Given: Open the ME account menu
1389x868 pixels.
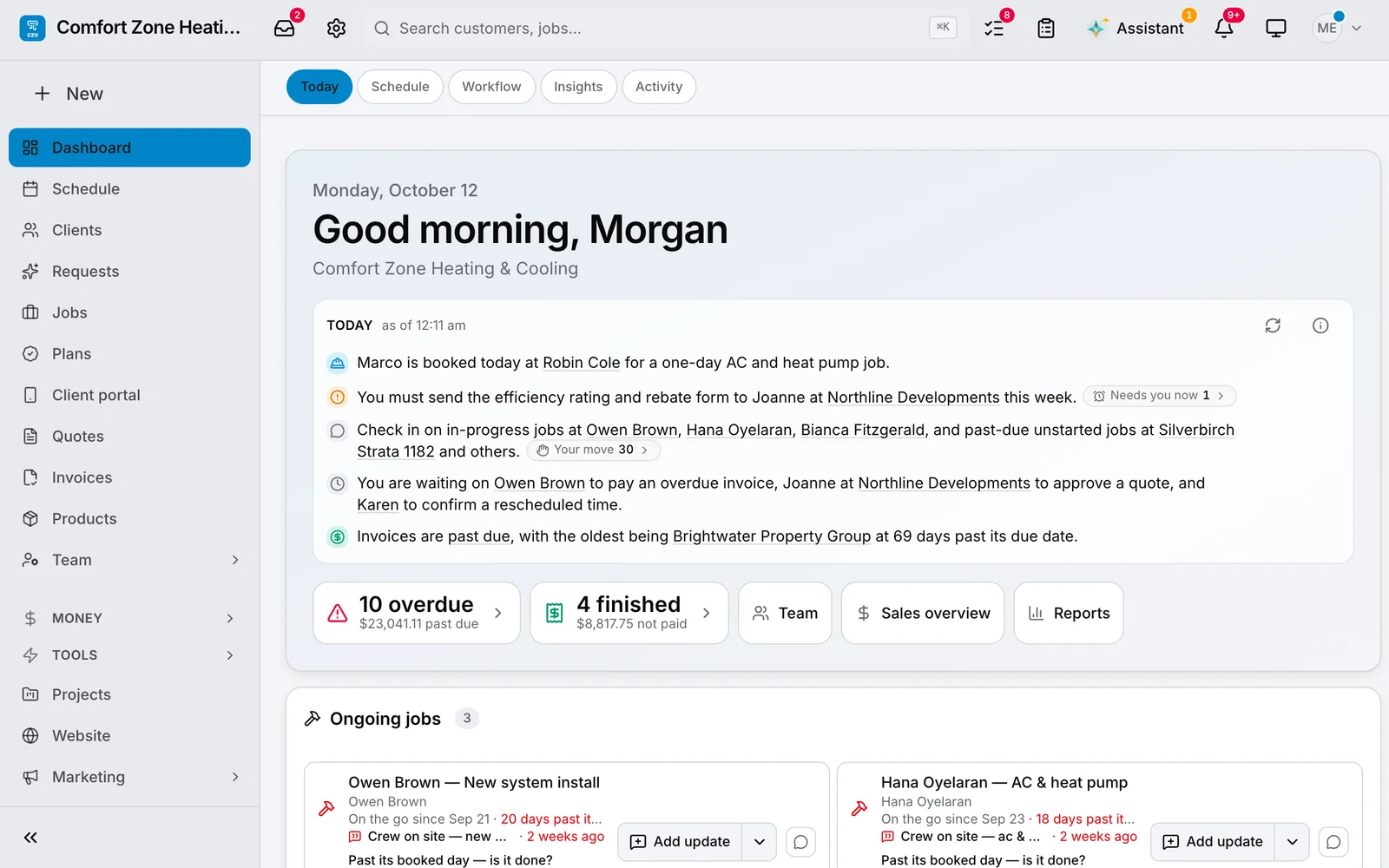Looking at the screenshot, I should [x=1337, y=28].
